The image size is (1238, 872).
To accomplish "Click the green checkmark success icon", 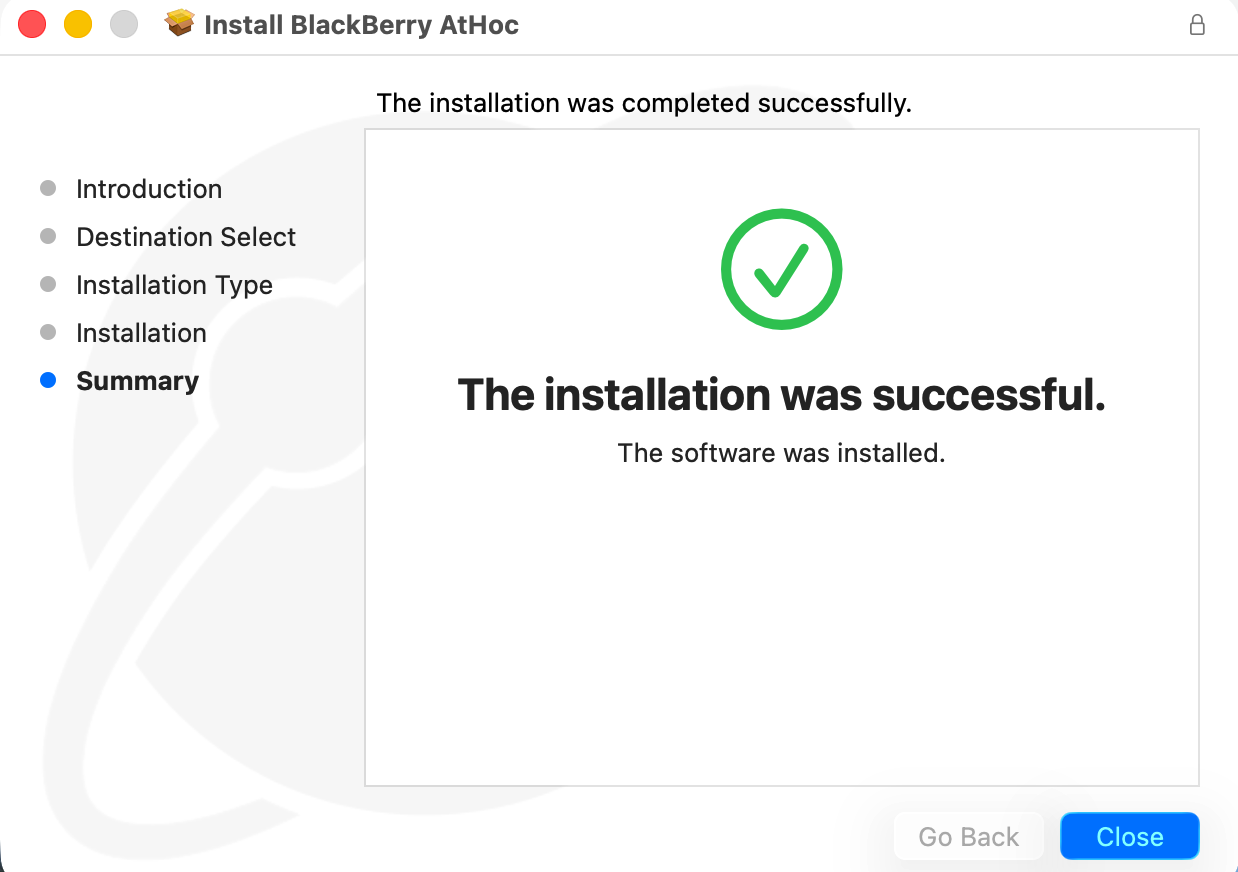I will coord(781,269).
